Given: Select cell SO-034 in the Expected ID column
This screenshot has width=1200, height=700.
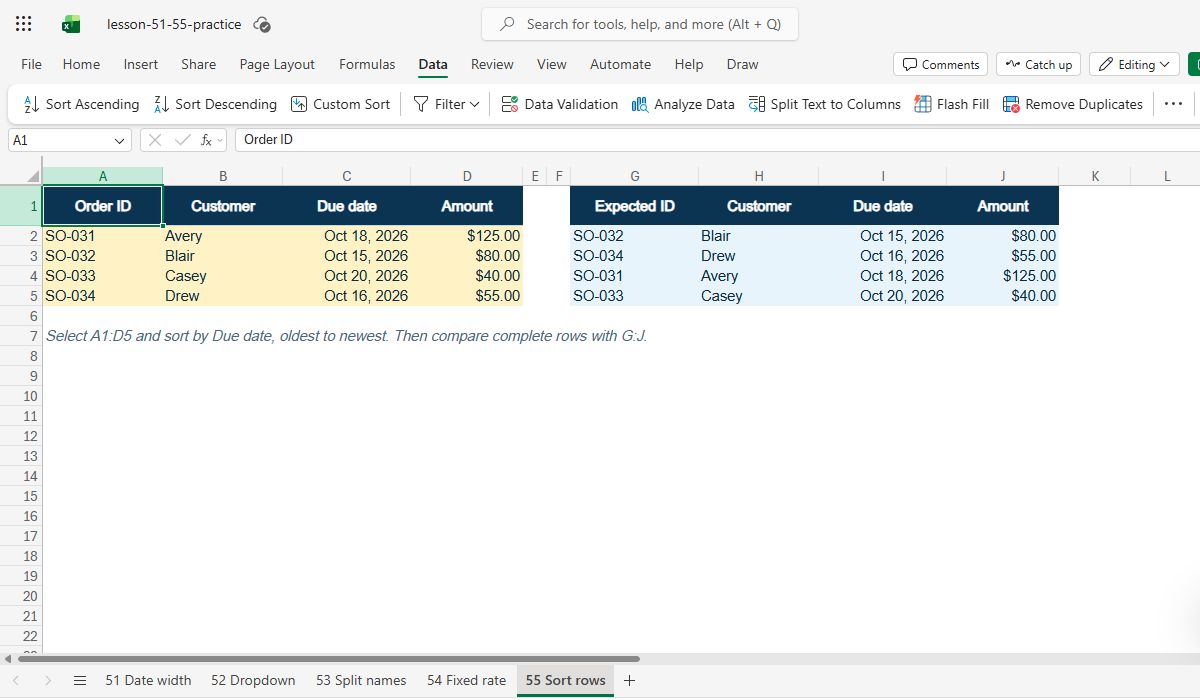Looking at the screenshot, I should click(634, 256).
